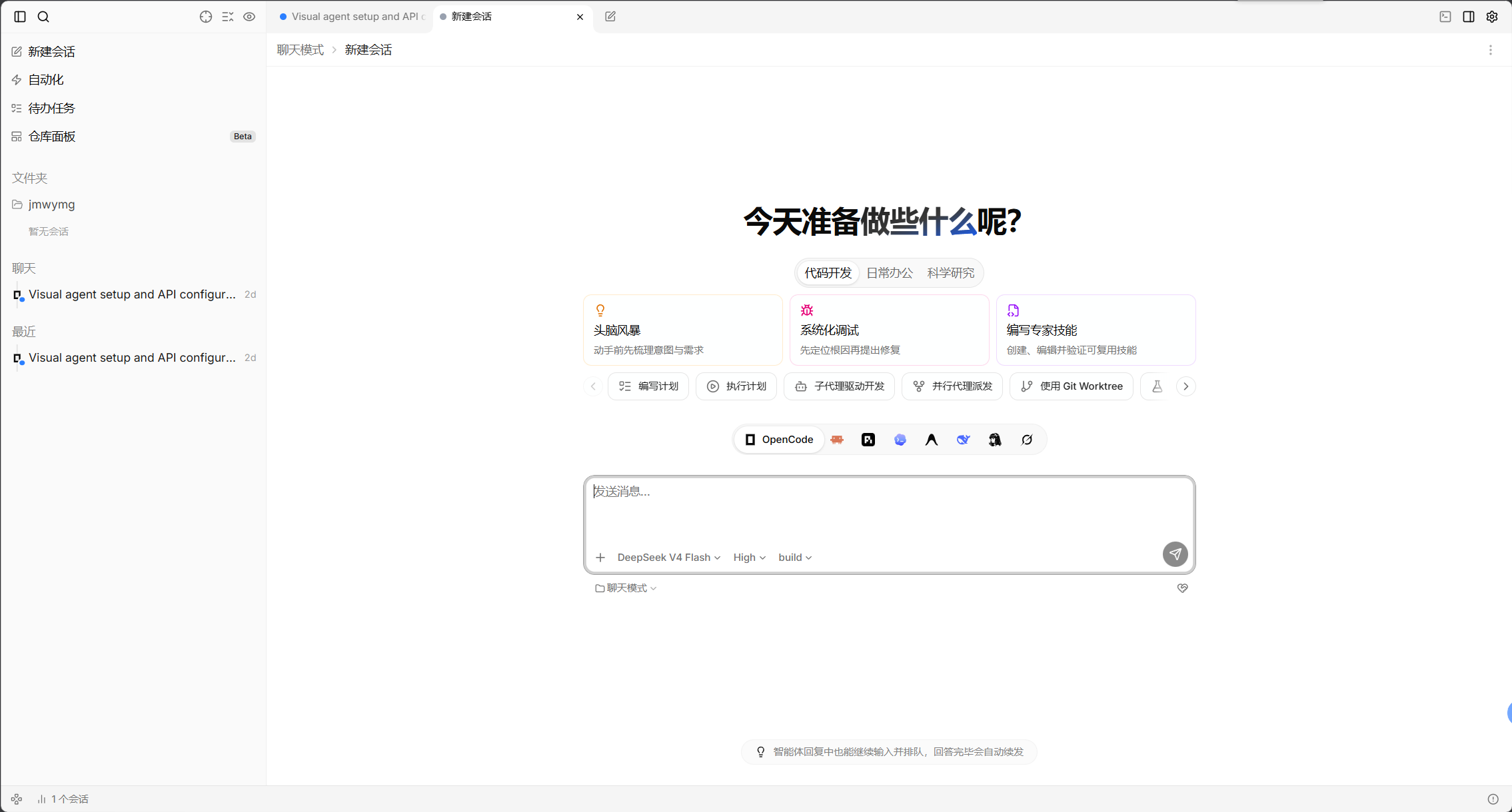Click bottom-left status bar flower icon
1512x812 pixels.
[17, 799]
